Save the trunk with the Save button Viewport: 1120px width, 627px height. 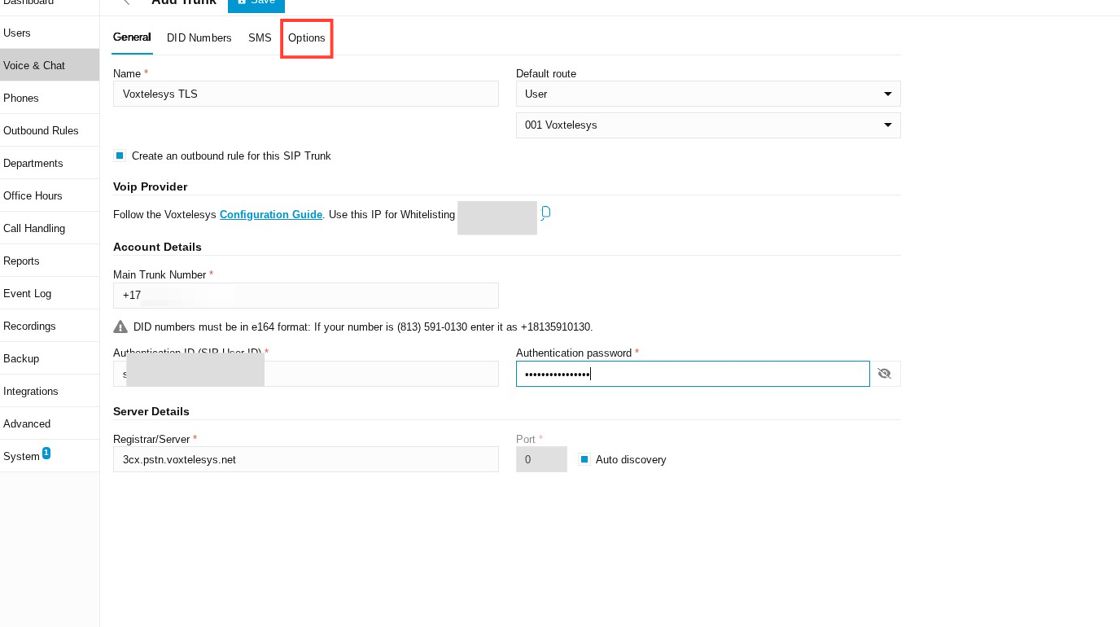(256, 4)
